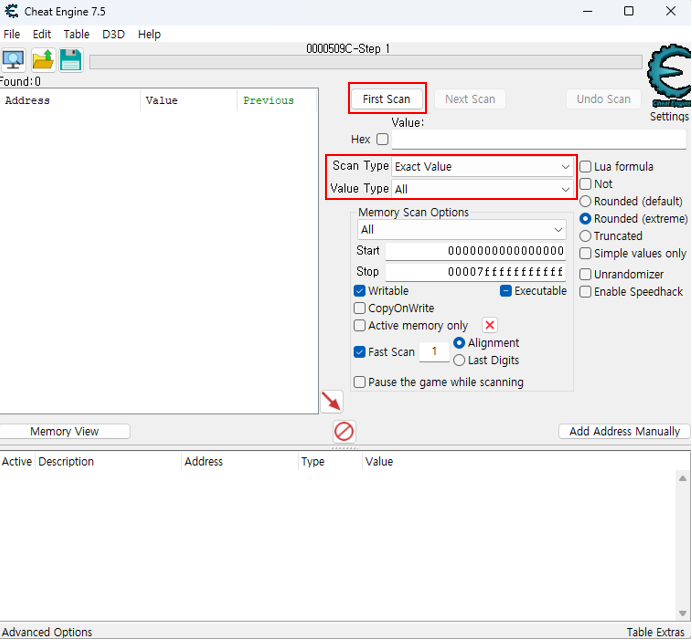The width and height of the screenshot is (692, 640).
Task: Open Advanced Options
Action: 47,632
